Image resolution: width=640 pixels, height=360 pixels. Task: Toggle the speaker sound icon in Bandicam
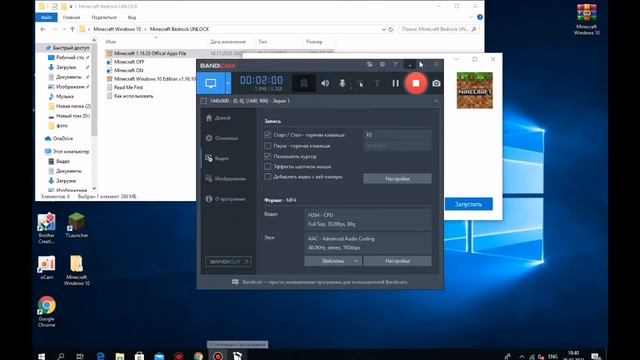click(x=325, y=83)
